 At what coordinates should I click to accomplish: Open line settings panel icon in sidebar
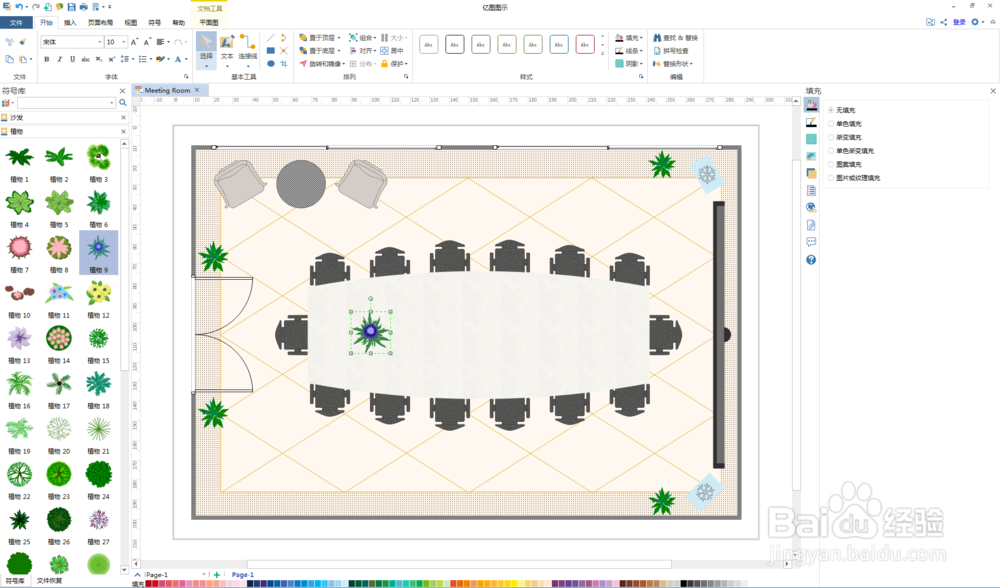[811, 122]
